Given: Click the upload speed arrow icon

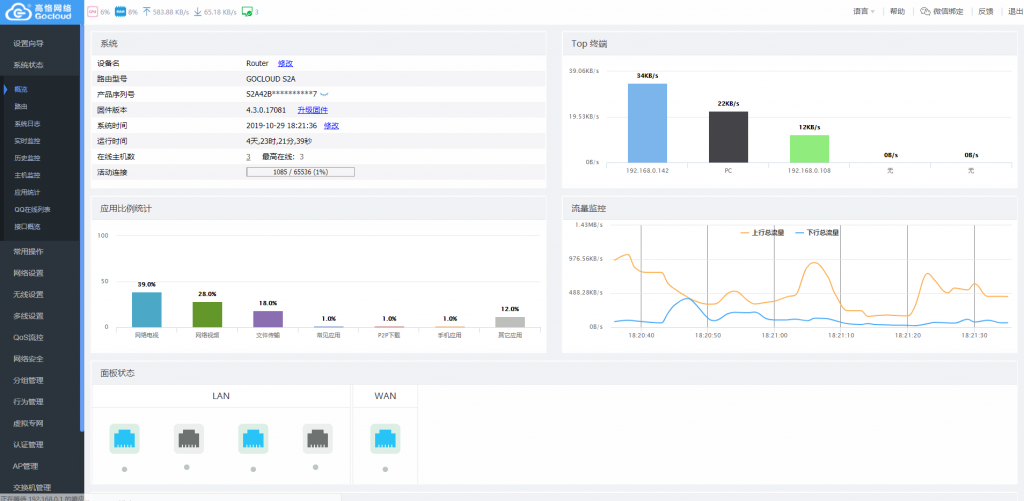Looking at the screenshot, I should coord(147,12).
